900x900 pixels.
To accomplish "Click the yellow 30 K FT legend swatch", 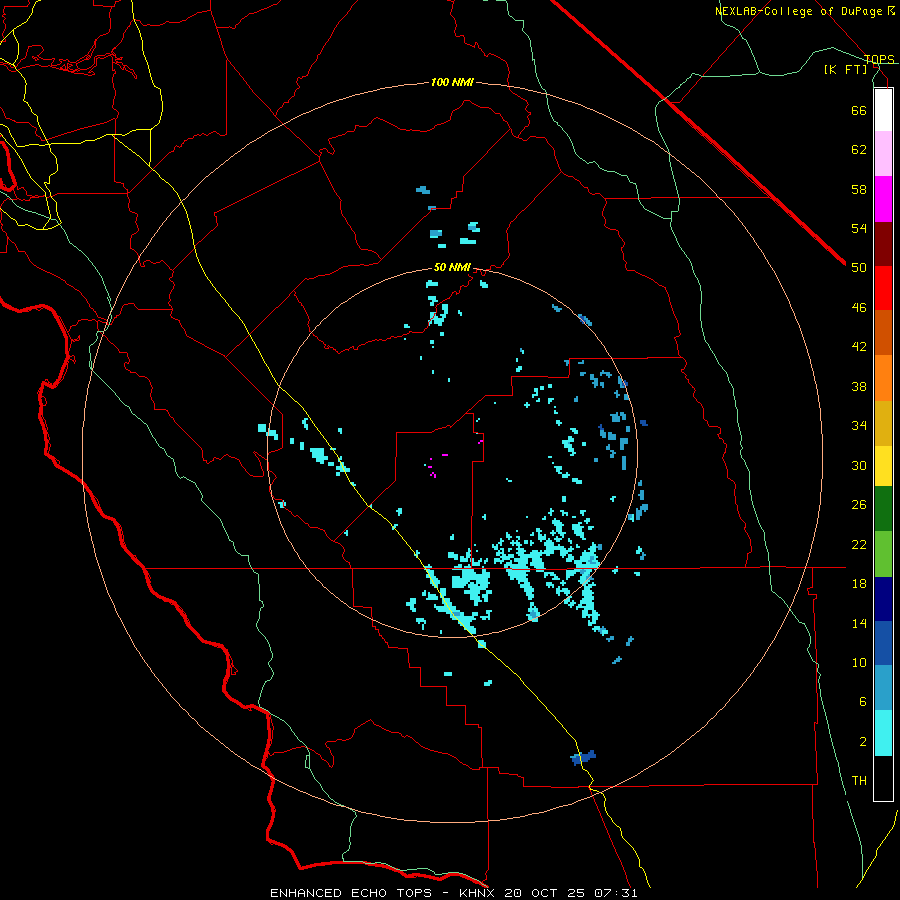I will (883, 466).
